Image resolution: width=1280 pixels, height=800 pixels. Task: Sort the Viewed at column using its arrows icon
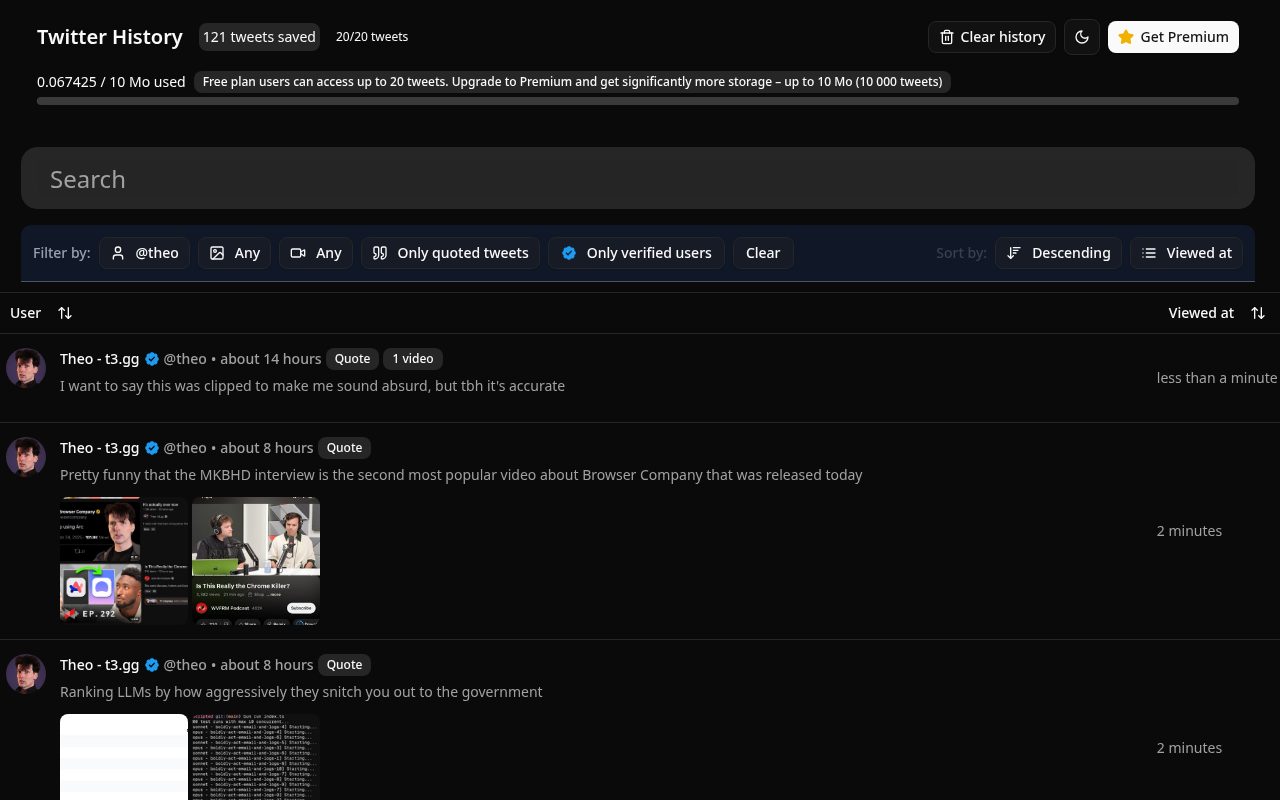click(1258, 313)
